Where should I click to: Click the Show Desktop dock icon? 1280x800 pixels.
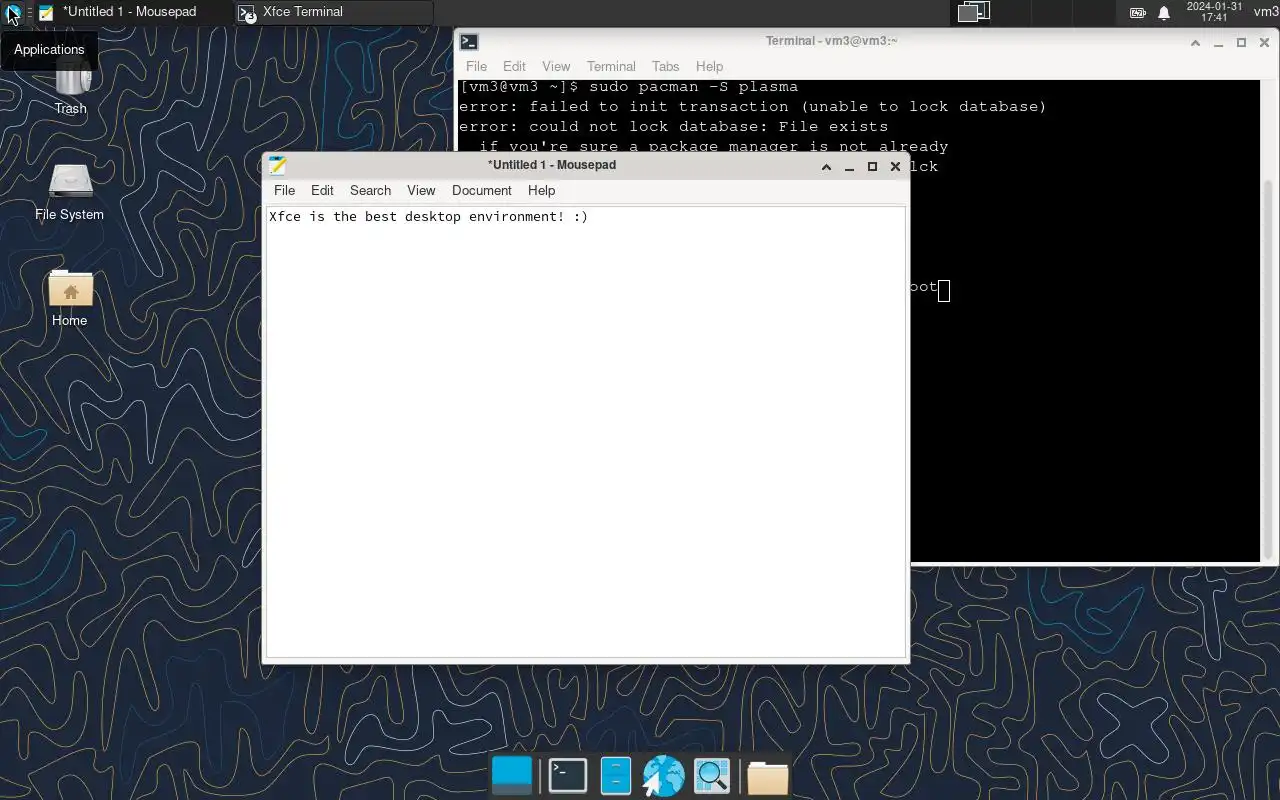tap(512, 776)
